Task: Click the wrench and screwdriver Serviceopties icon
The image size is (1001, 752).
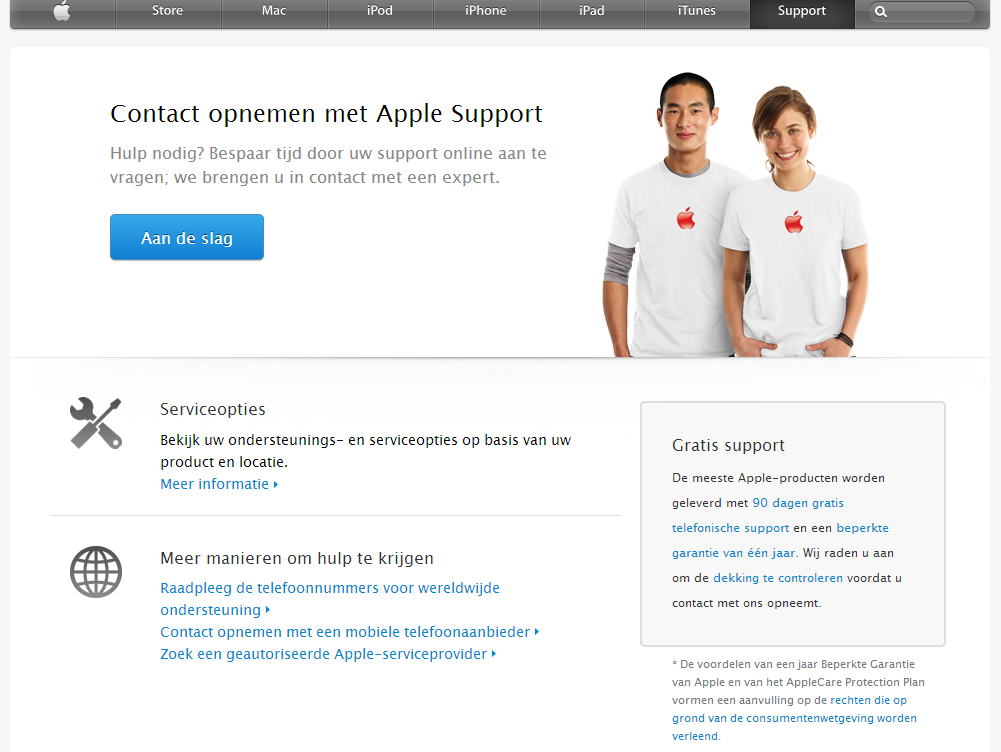Action: 96,423
